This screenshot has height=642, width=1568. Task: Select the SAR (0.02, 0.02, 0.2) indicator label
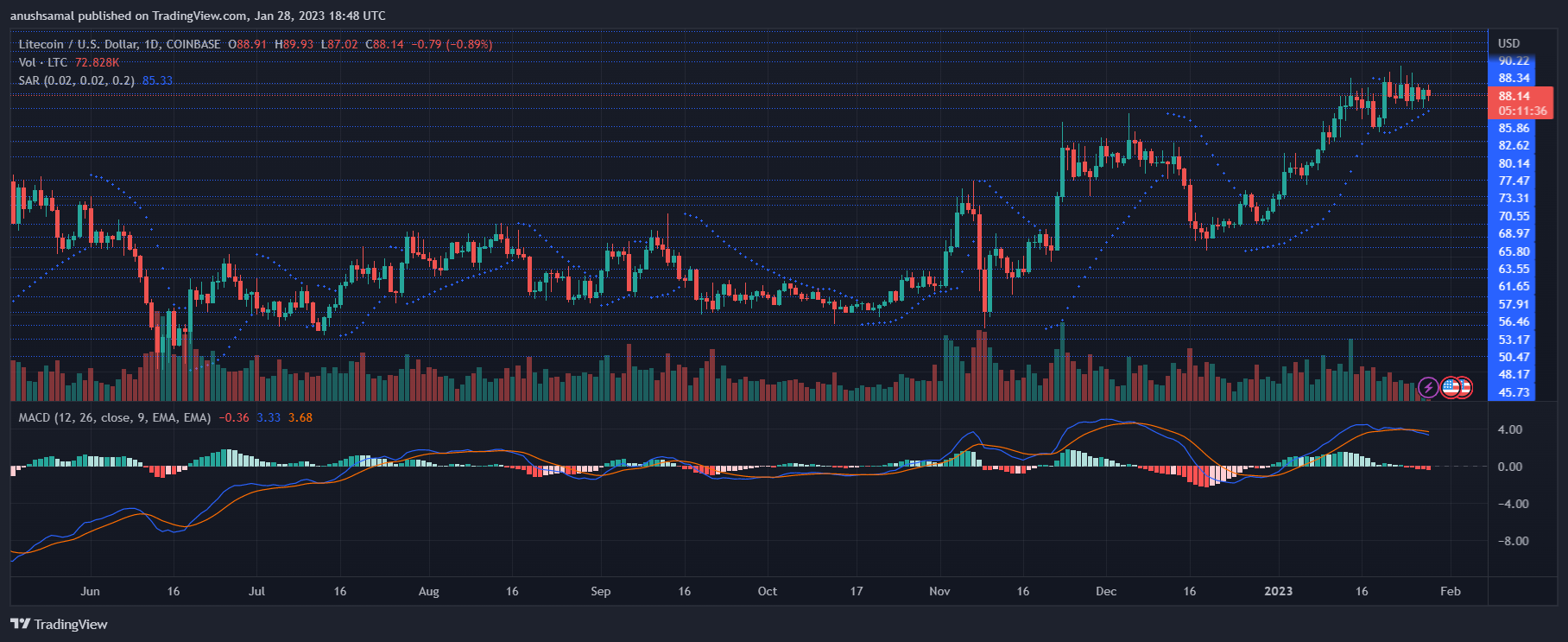pyautogui.click(x=76, y=80)
